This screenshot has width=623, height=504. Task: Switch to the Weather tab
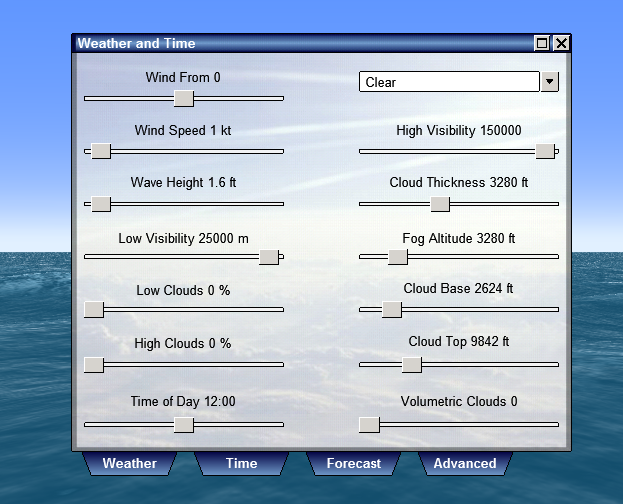click(130, 463)
